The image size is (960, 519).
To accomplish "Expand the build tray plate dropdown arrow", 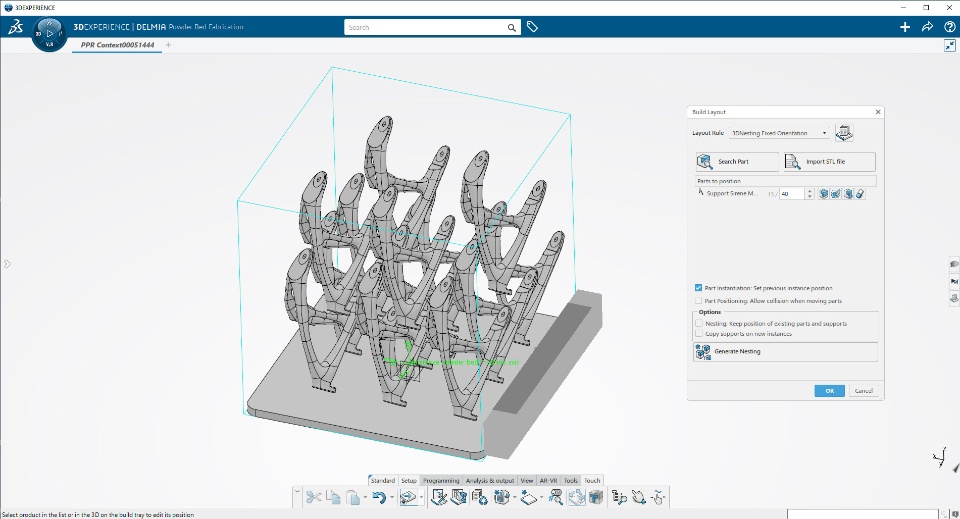I will (541, 497).
